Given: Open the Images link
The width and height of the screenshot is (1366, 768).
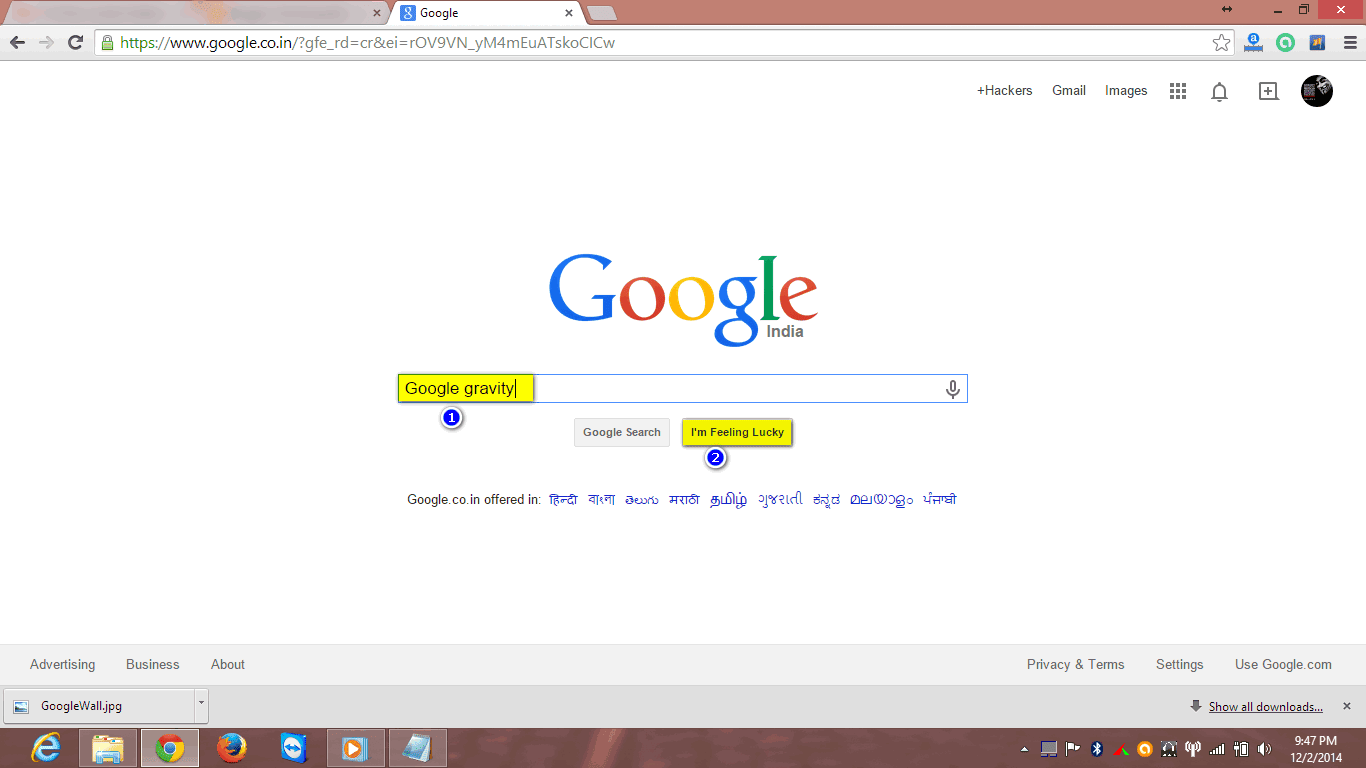Looking at the screenshot, I should 1126,91.
